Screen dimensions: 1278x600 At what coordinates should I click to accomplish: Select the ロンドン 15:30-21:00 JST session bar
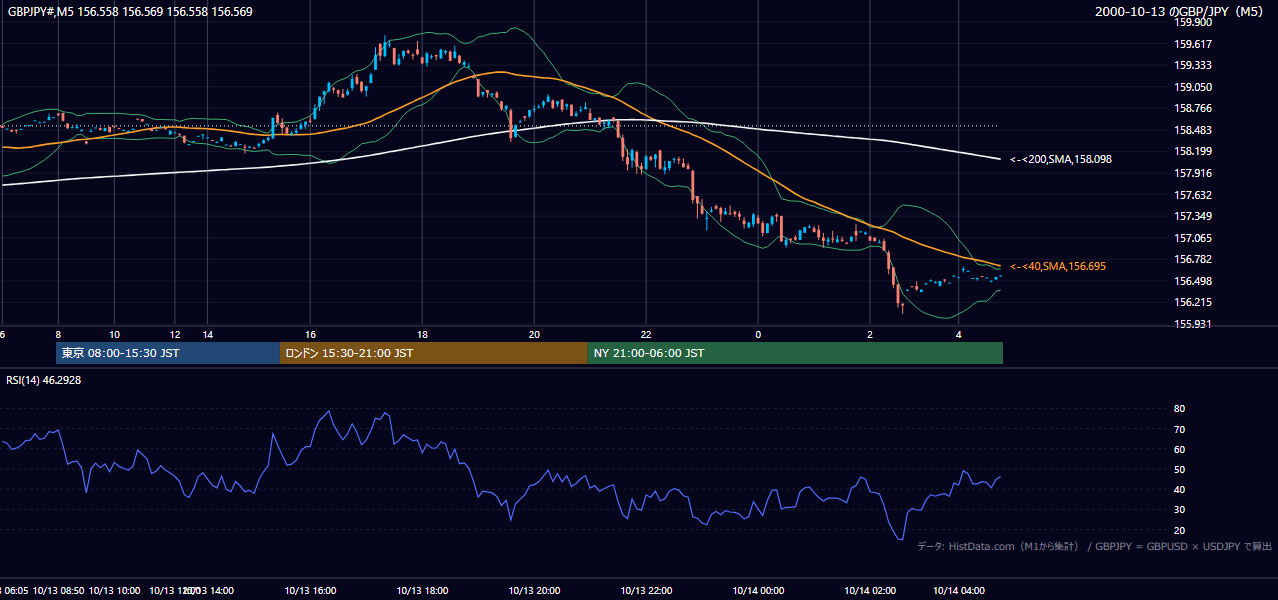(x=433, y=353)
